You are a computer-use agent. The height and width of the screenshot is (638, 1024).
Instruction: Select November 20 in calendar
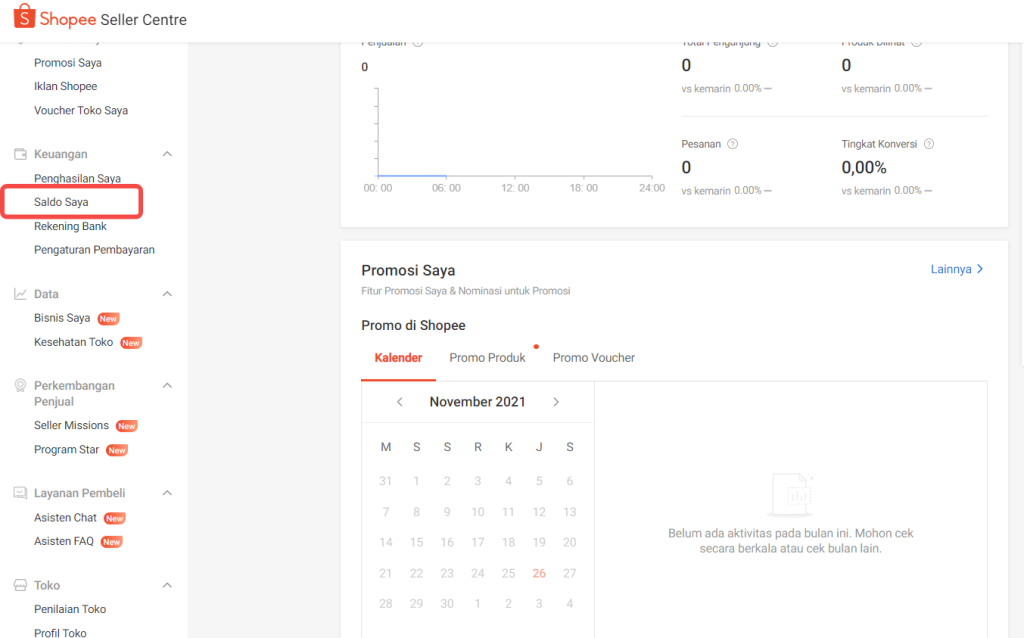569,542
